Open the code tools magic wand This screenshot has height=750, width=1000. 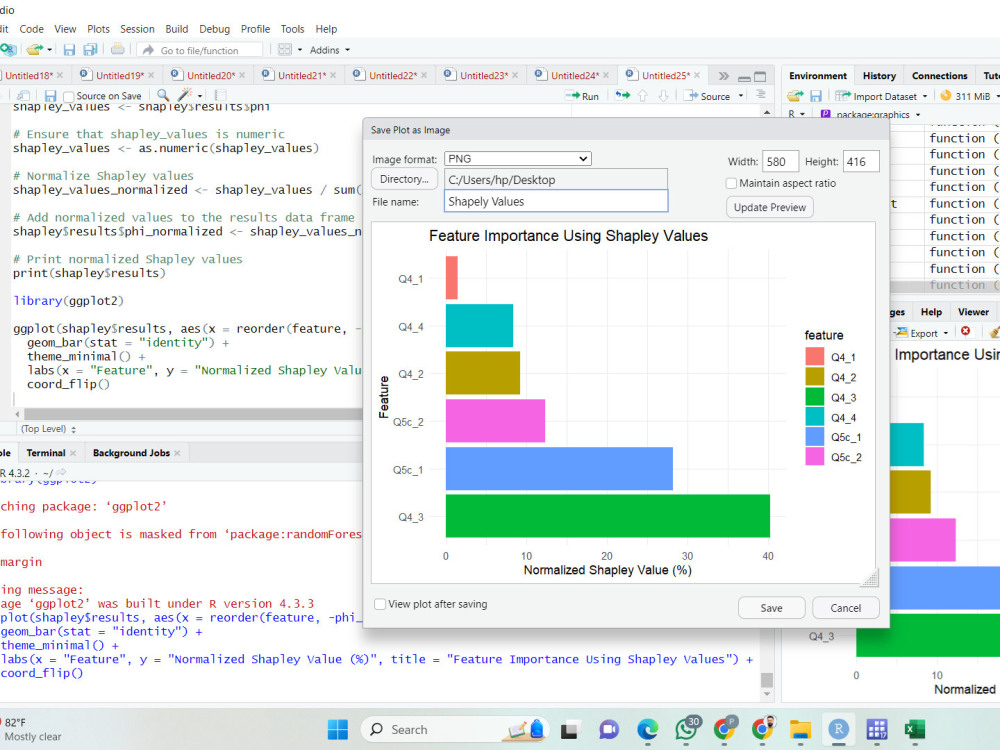(186, 95)
